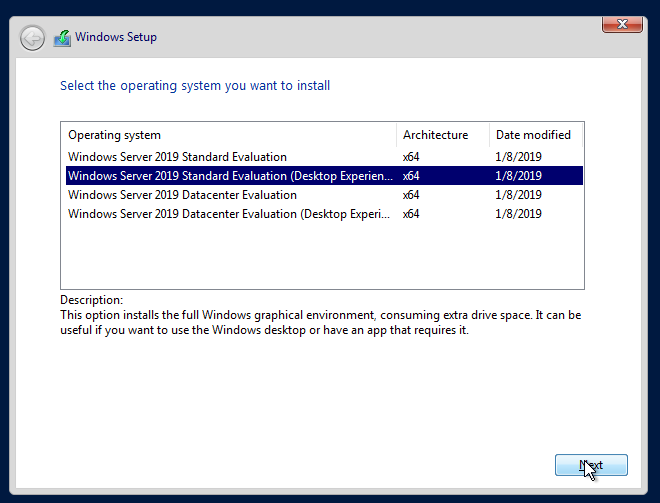Viewport: 660px width, 503px height.
Task: Click the back arrow icon
Action: point(32,38)
